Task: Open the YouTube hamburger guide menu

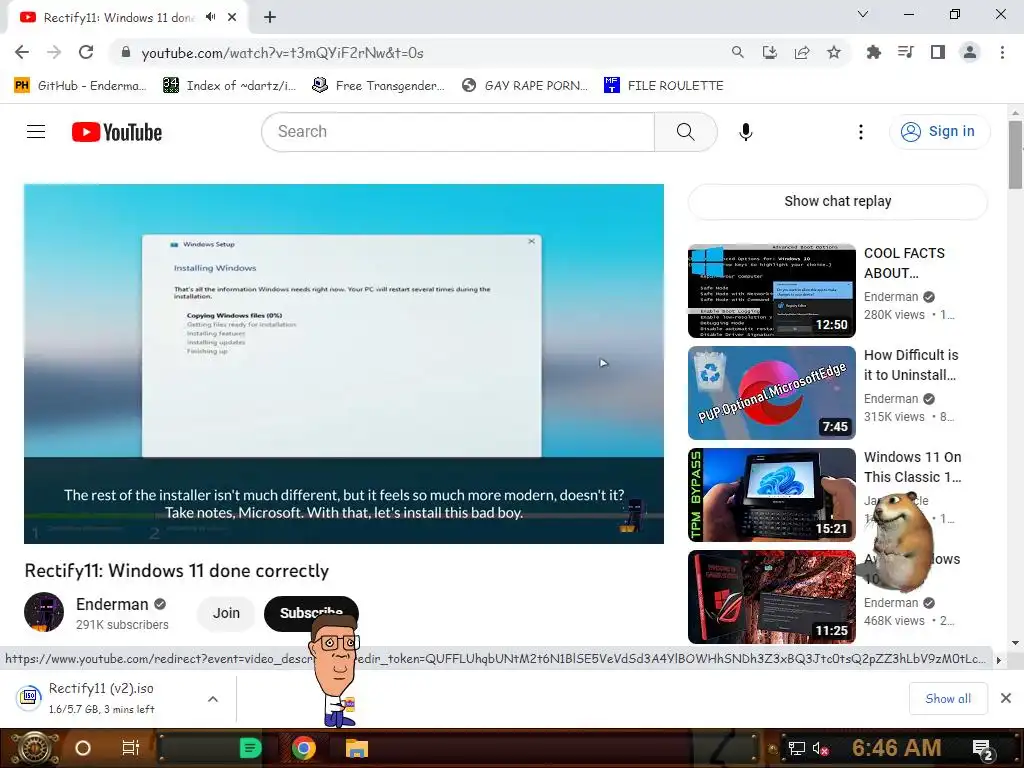Action: [x=36, y=132]
